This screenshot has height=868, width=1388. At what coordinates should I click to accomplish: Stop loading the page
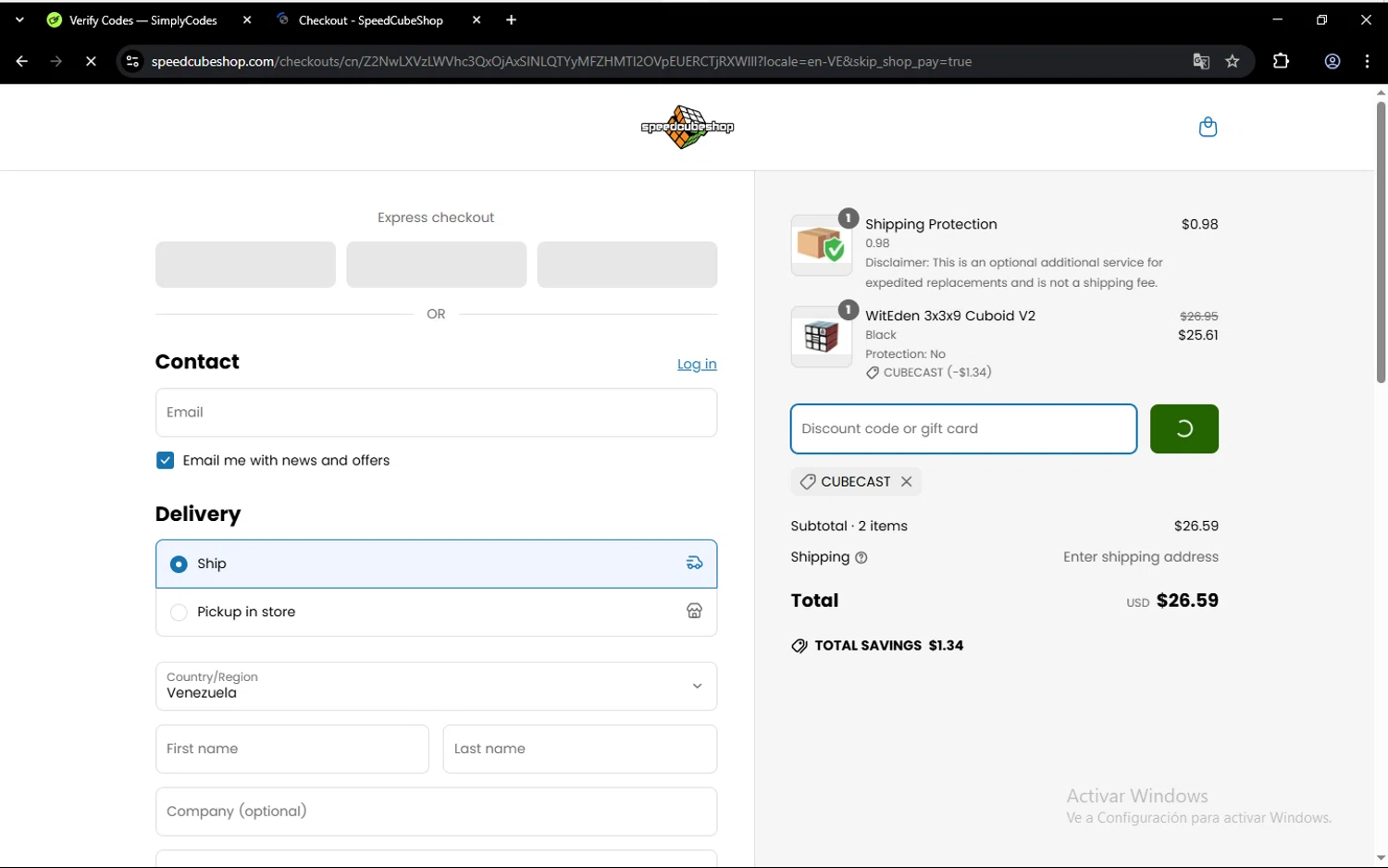pos(91,62)
